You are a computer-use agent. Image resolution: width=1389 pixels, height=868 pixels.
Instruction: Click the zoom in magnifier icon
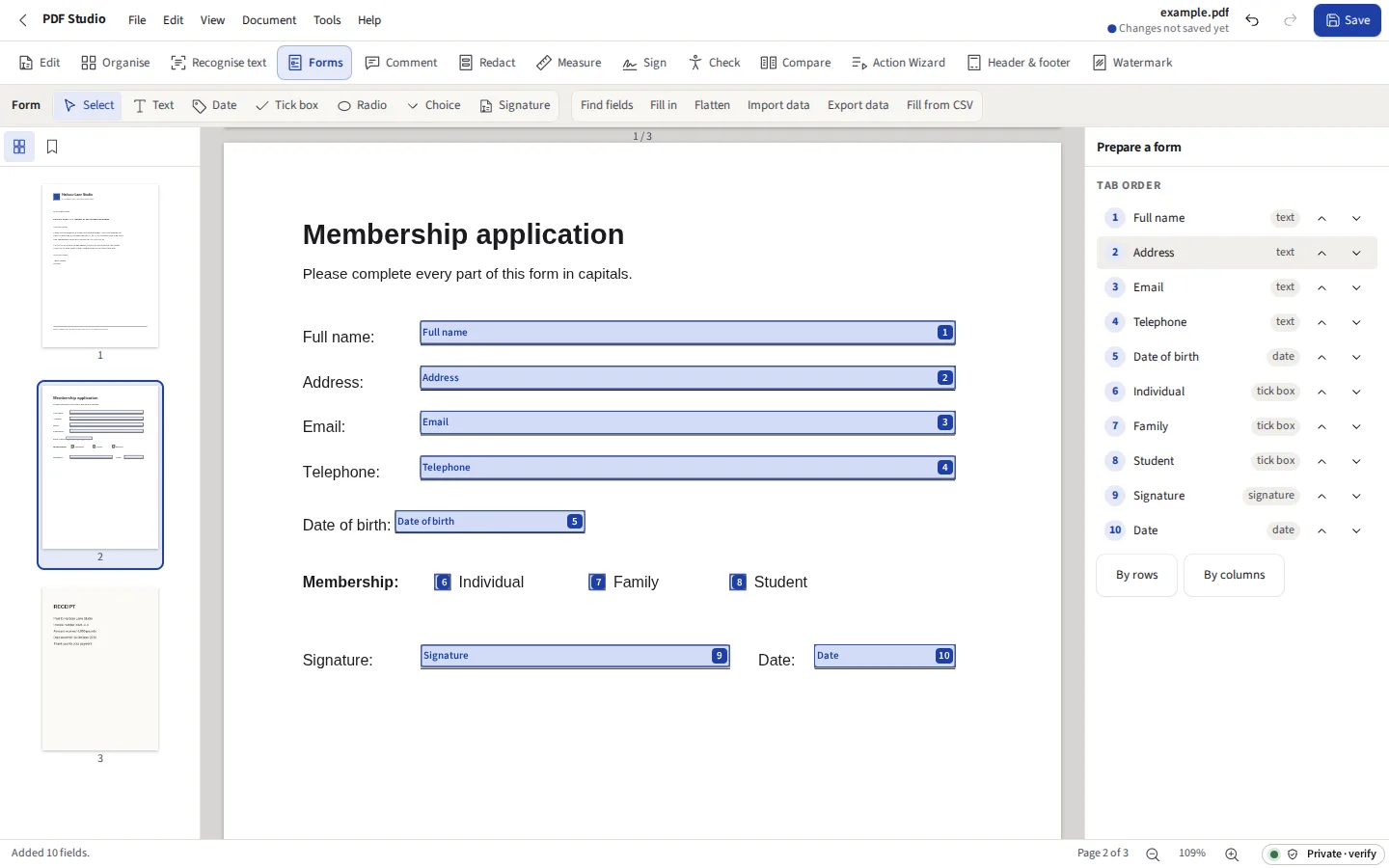click(x=1232, y=854)
